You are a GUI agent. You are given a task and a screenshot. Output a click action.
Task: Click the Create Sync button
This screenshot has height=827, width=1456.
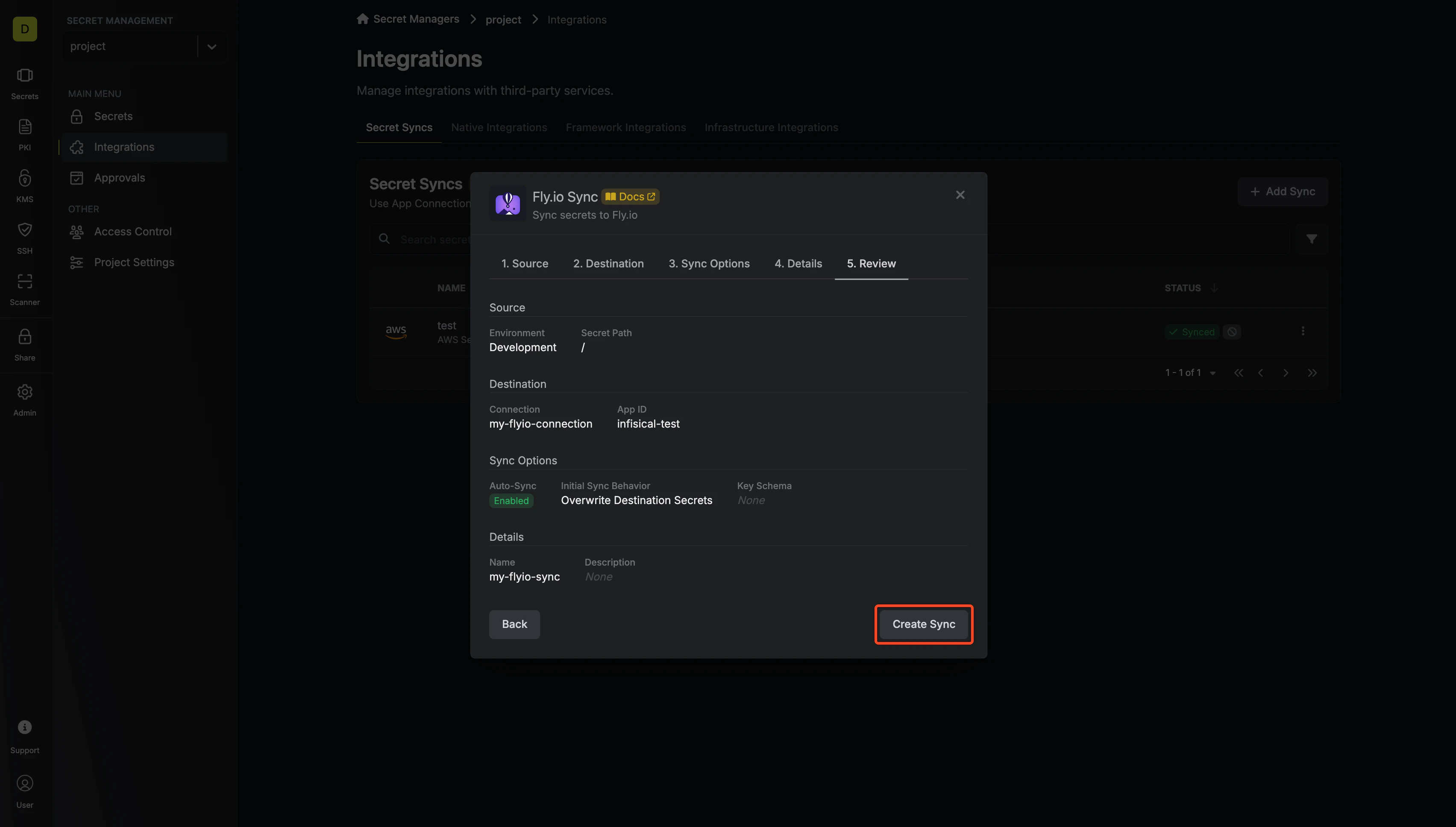[924, 624]
